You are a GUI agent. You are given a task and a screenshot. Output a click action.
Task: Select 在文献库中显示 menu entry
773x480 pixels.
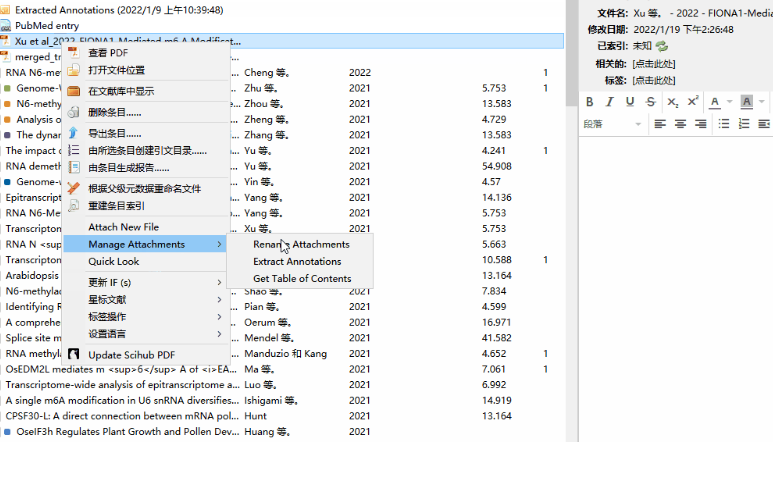pos(146,91)
